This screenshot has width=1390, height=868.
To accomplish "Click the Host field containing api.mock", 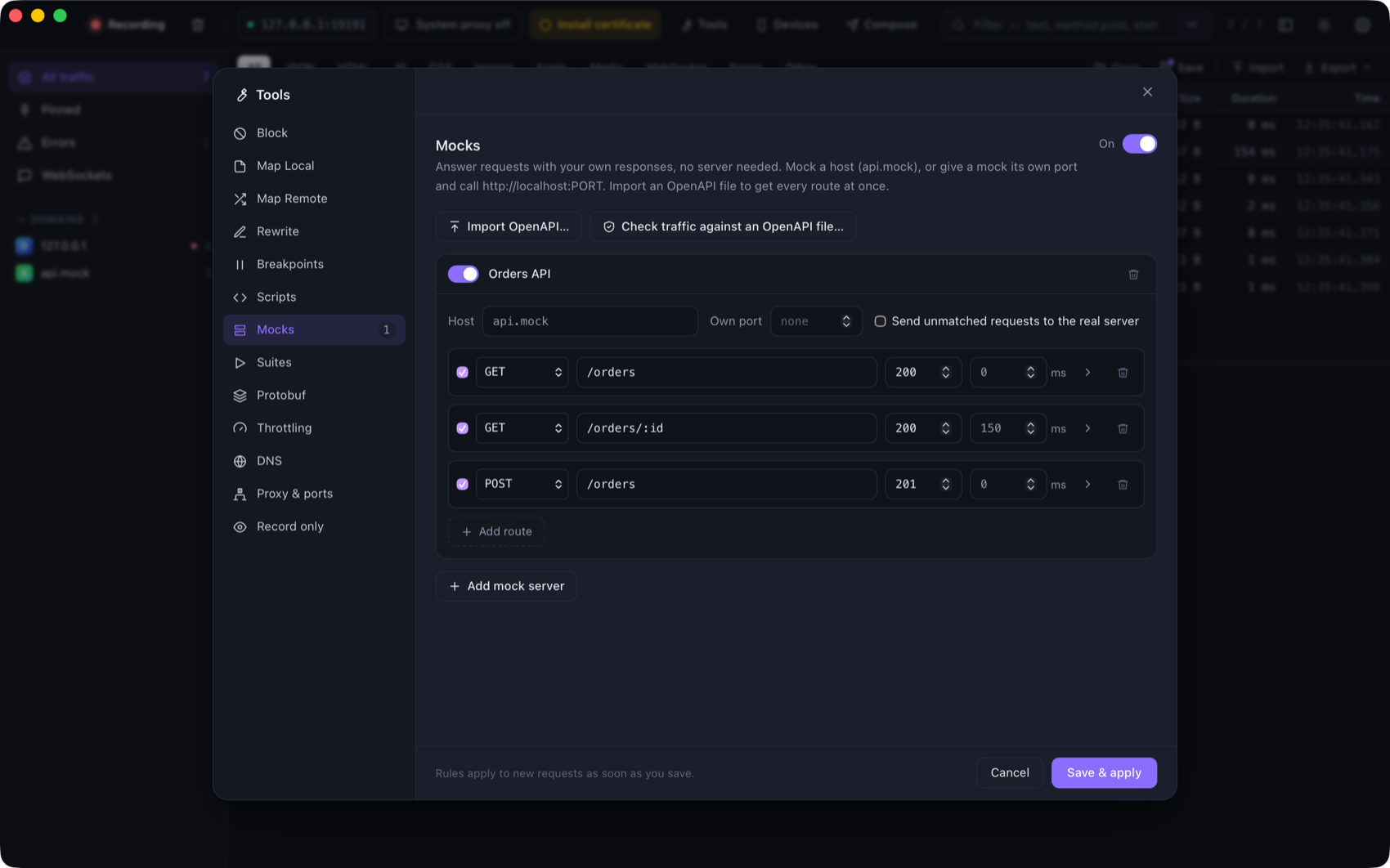I will click(590, 321).
